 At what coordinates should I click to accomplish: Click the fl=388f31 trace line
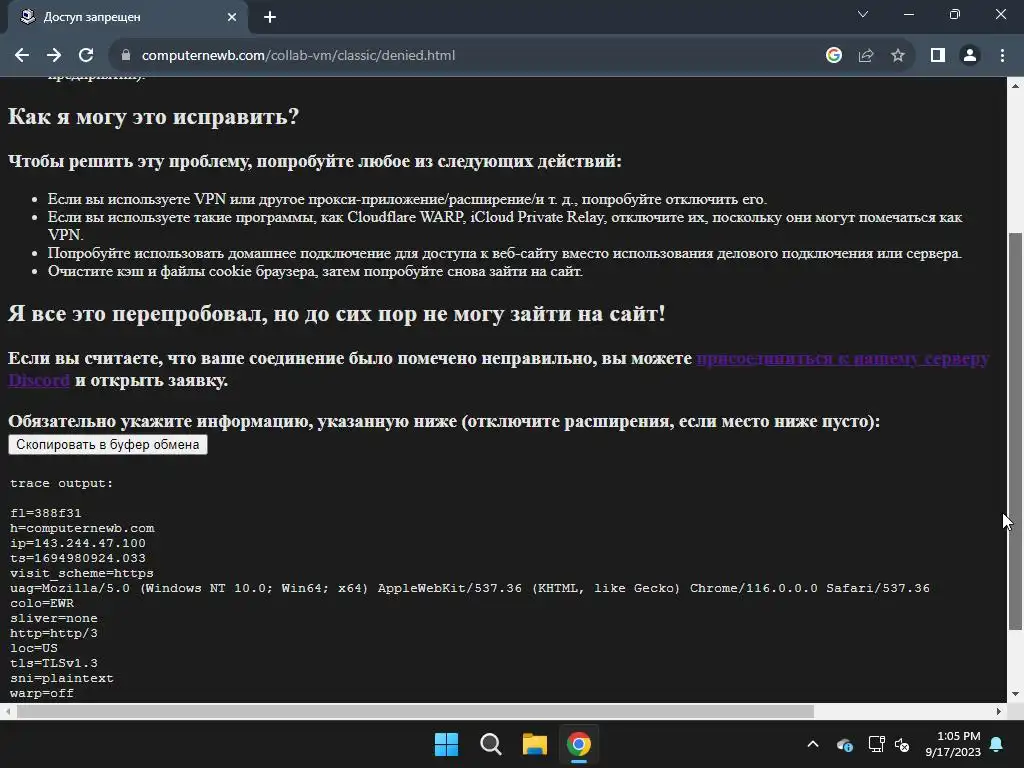(x=46, y=513)
